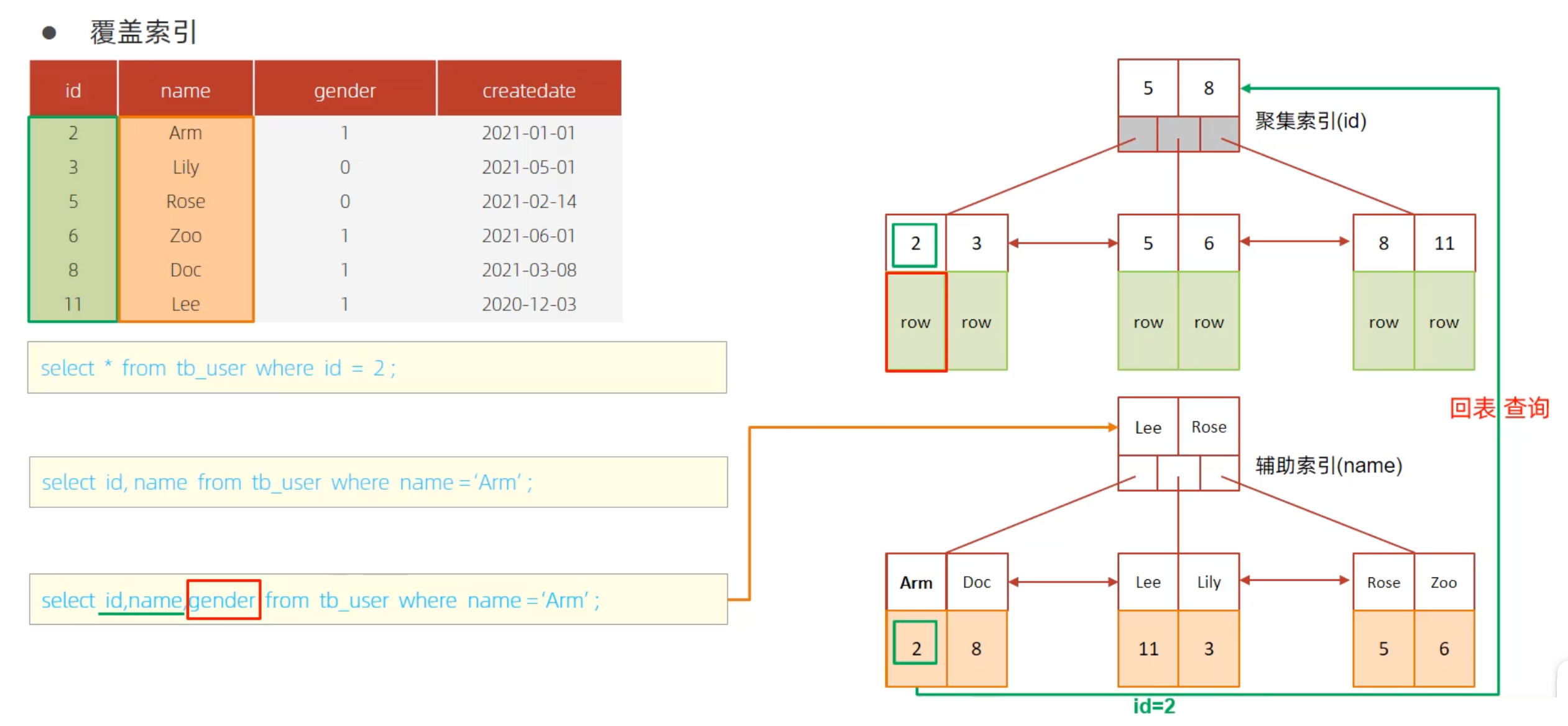Click the 'Rose' cell in the name column

pyautogui.click(x=185, y=201)
